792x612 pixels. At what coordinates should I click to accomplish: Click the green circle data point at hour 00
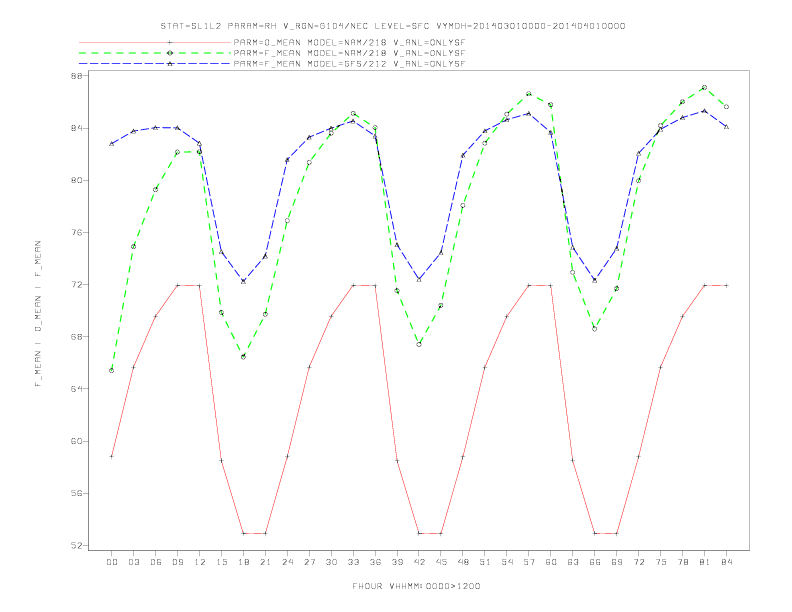point(112,371)
